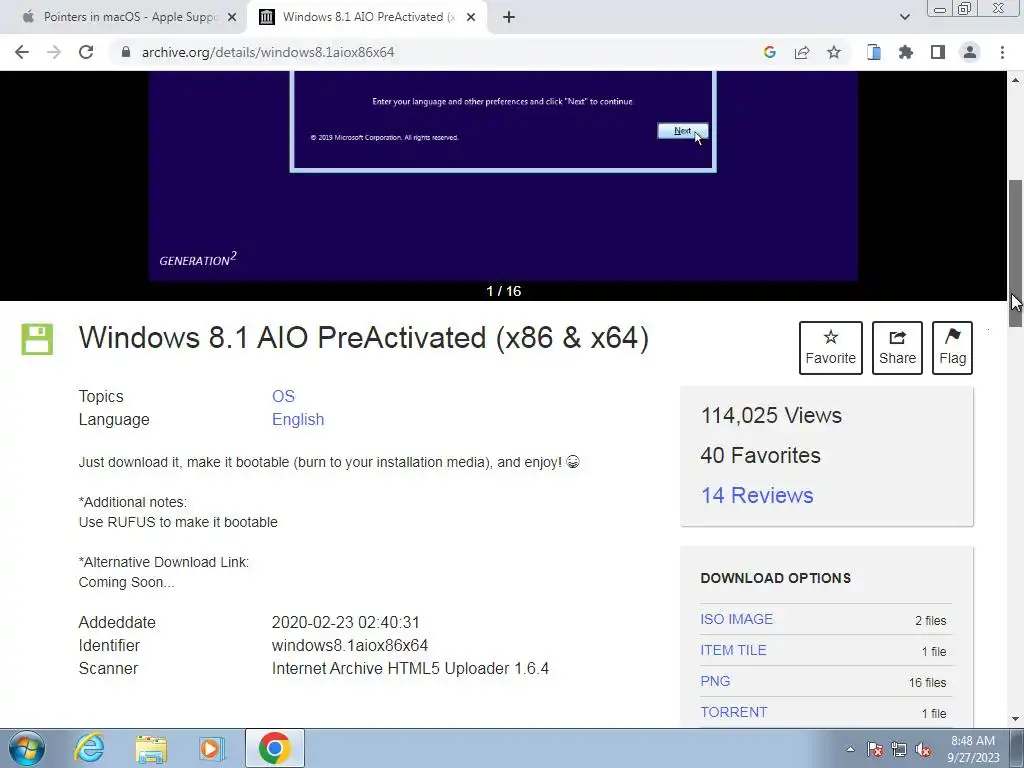
Task: Click the padlock site info icon
Action: pyautogui.click(x=126, y=52)
